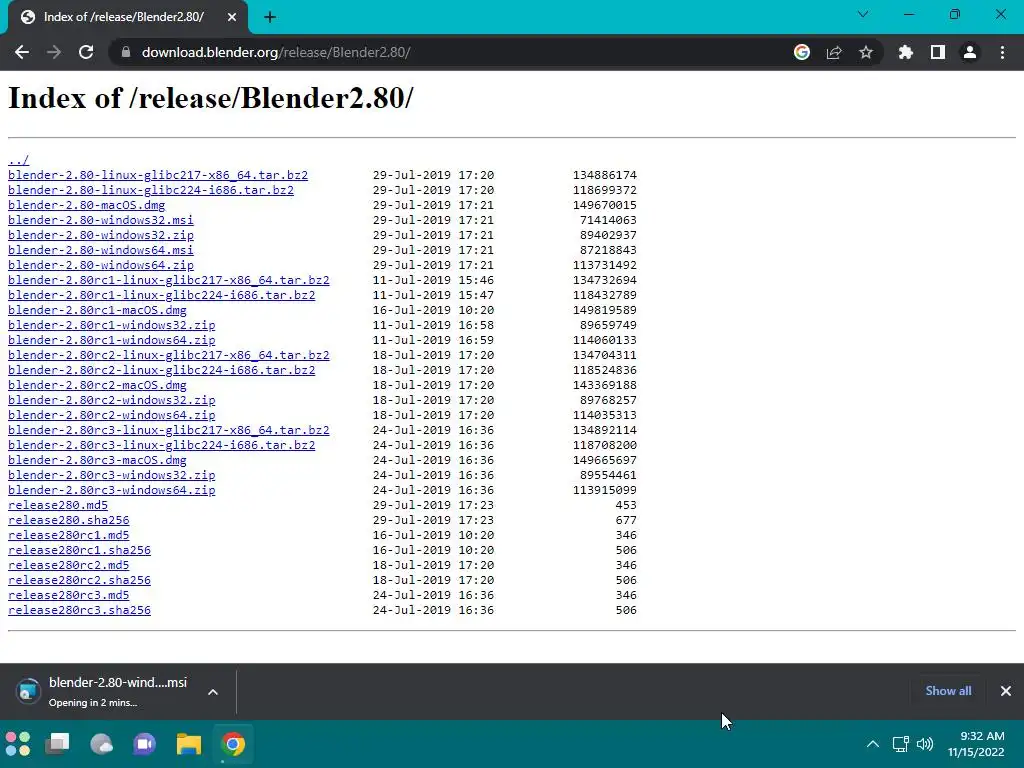The width and height of the screenshot is (1024, 768).
Task: Open video chat app on taskbar
Action: (x=145, y=744)
